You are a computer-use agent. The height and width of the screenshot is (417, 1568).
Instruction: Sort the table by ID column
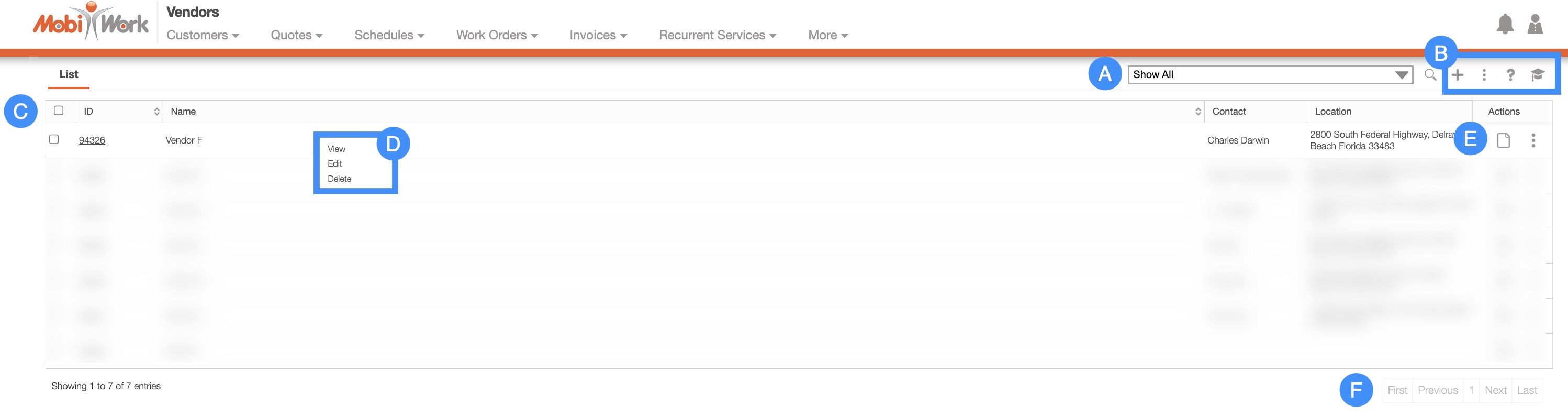156,112
